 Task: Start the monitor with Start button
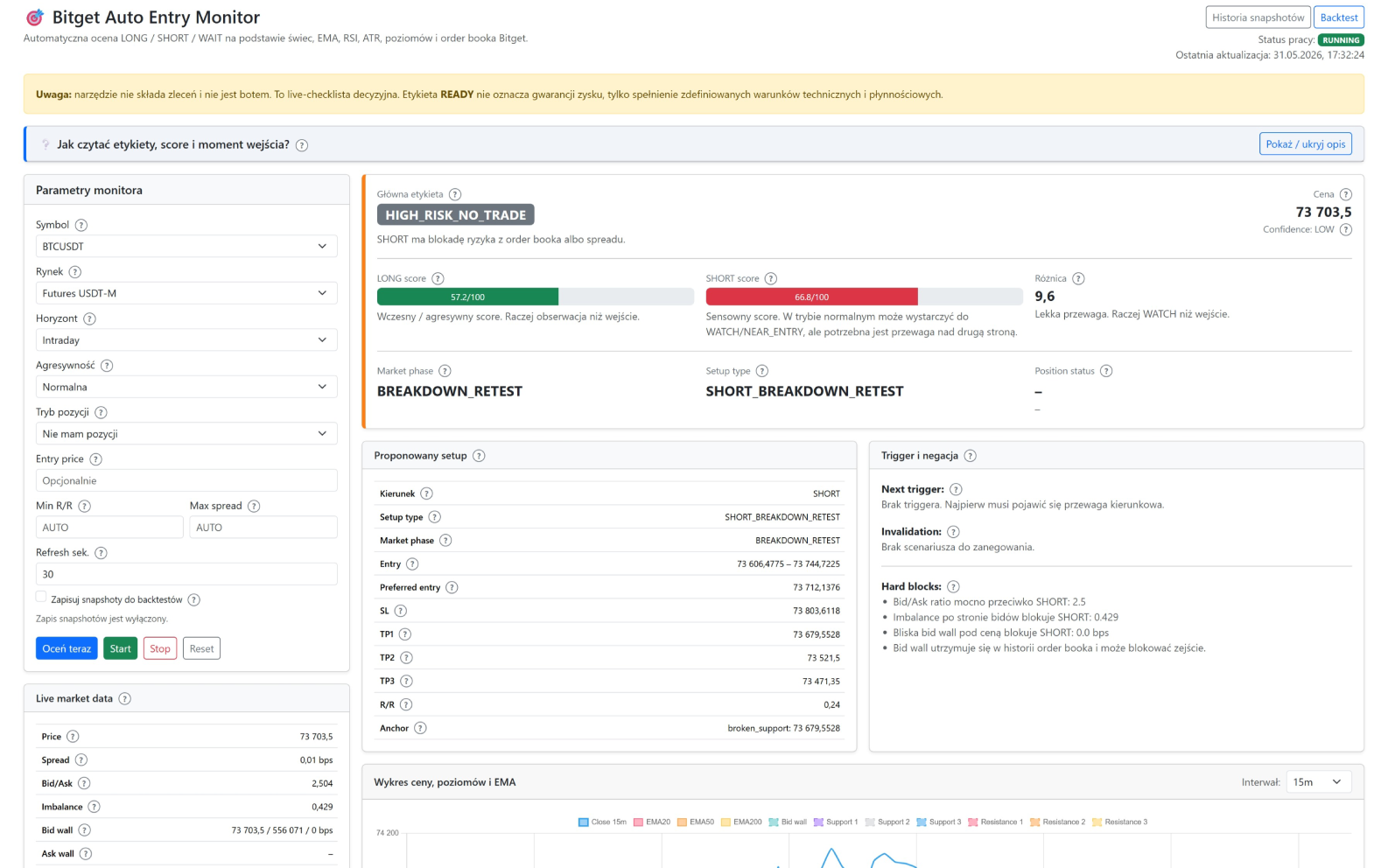coord(121,648)
